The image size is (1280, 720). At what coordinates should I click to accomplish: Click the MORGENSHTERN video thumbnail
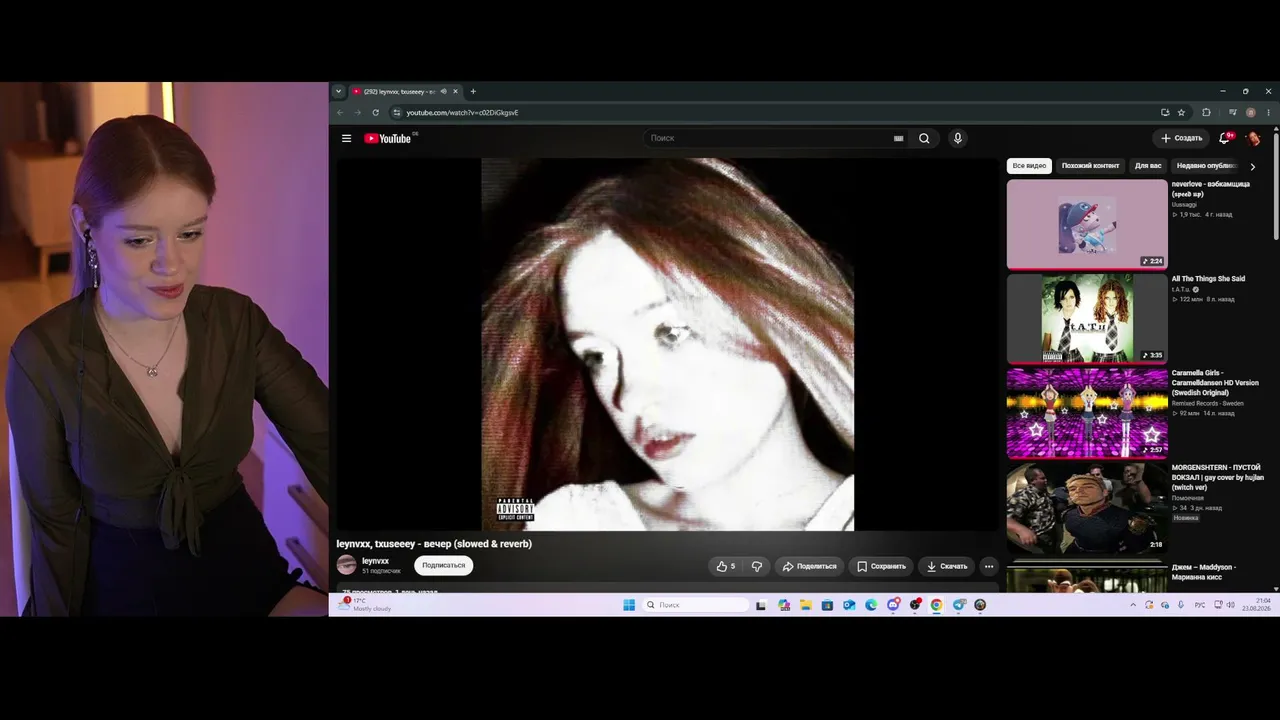[x=1087, y=507]
